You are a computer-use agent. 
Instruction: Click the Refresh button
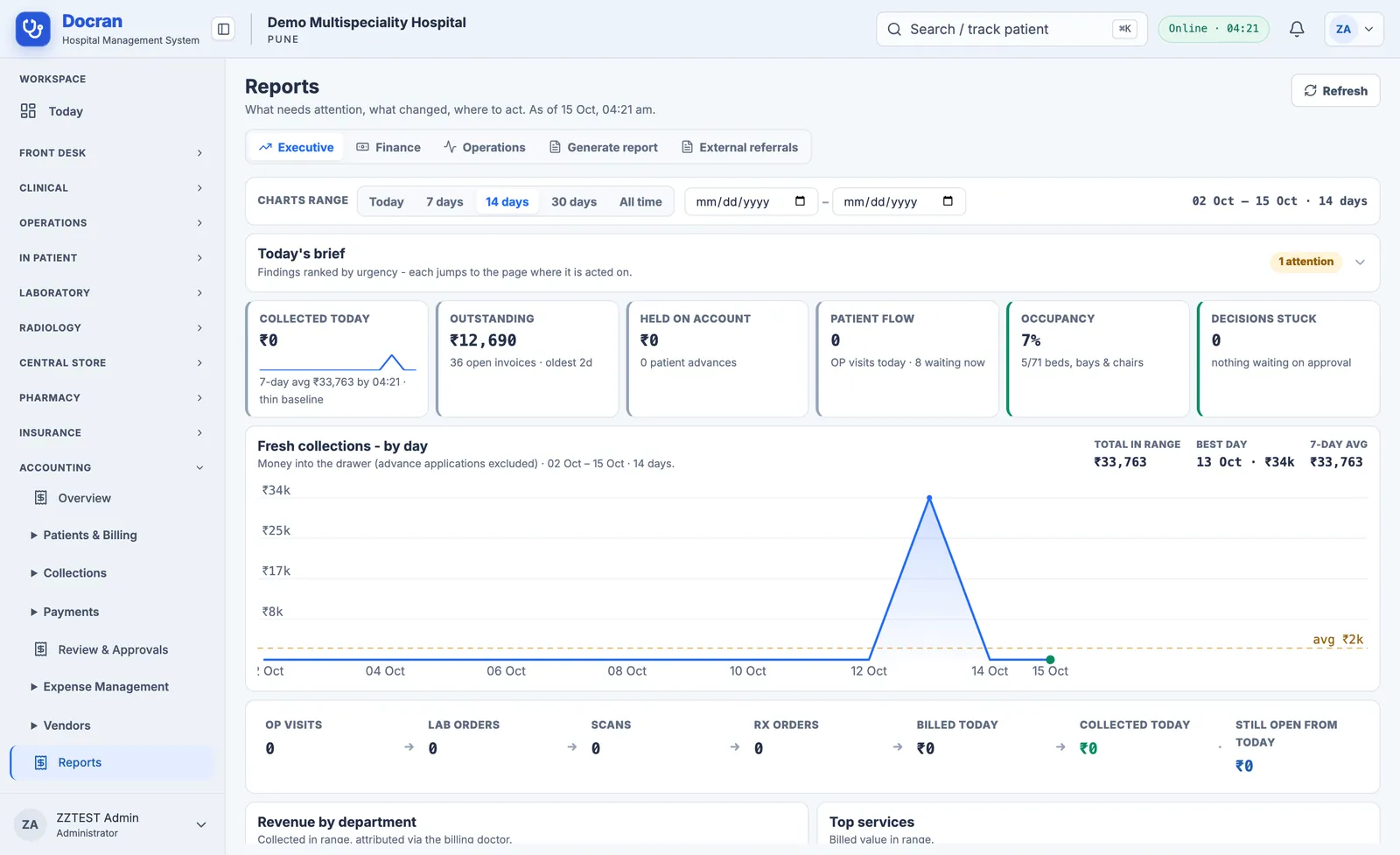pos(1335,91)
